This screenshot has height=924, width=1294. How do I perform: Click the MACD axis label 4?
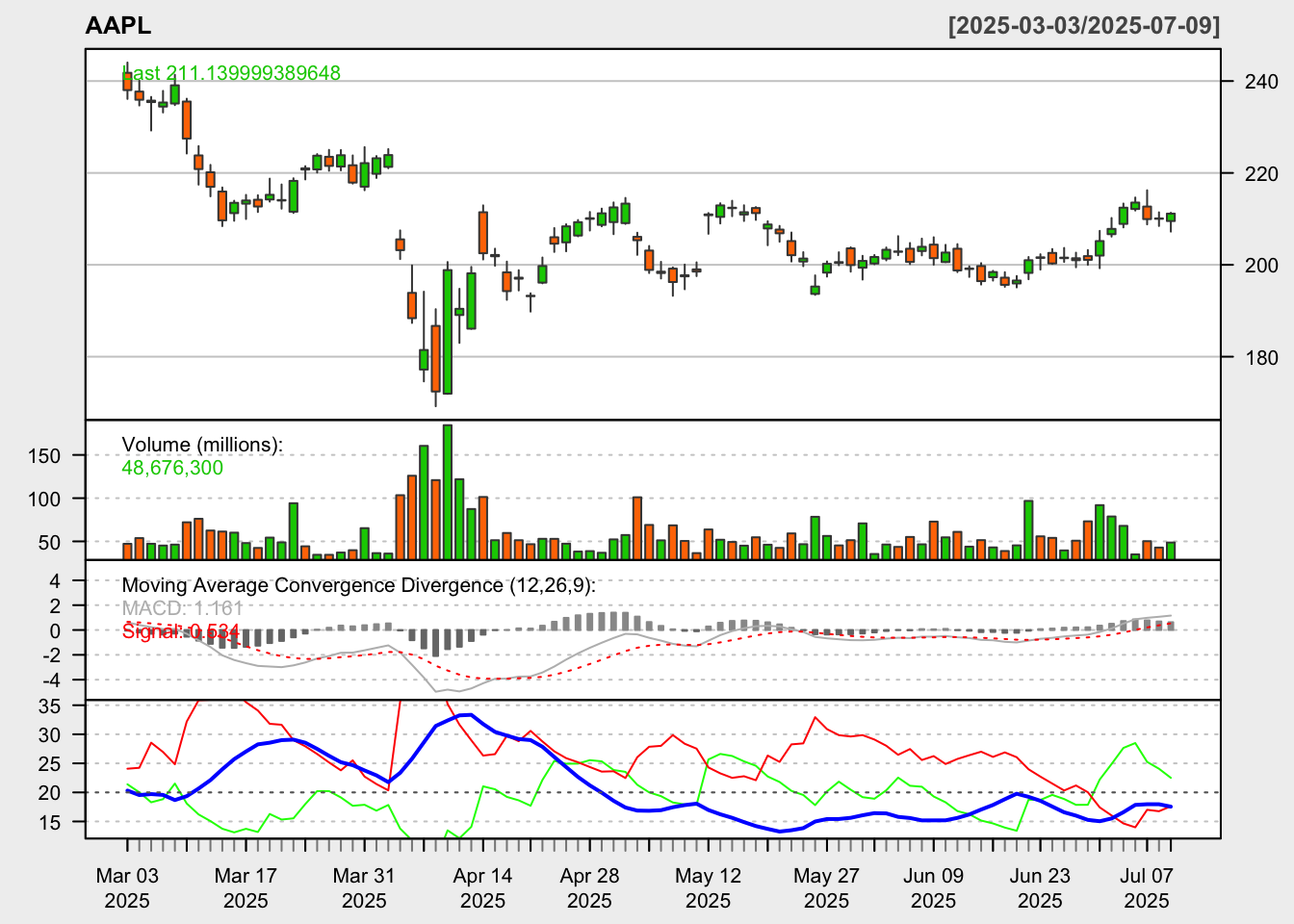[x=55, y=581]
